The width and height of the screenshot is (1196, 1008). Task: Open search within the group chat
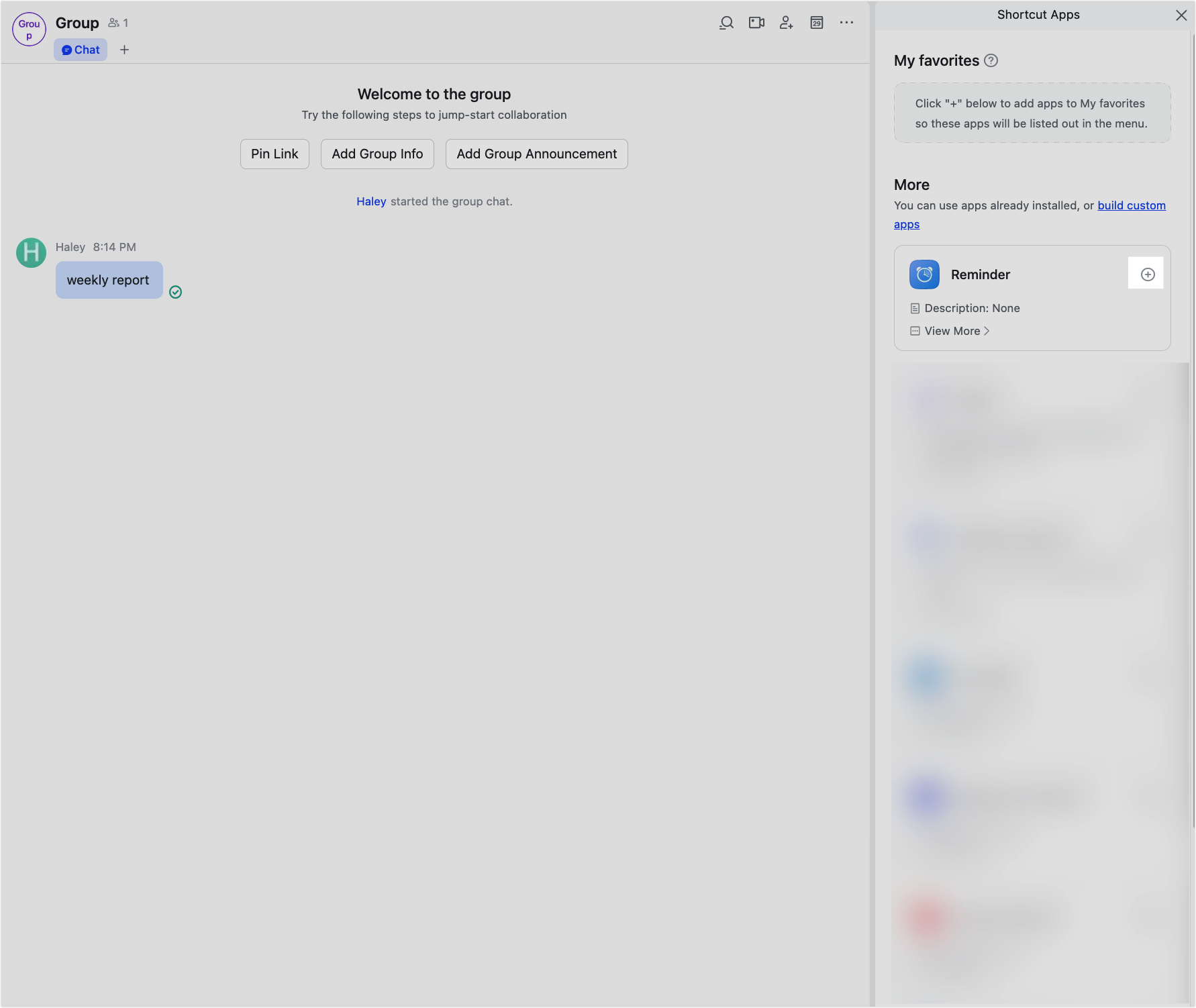(x=726, y=22)
